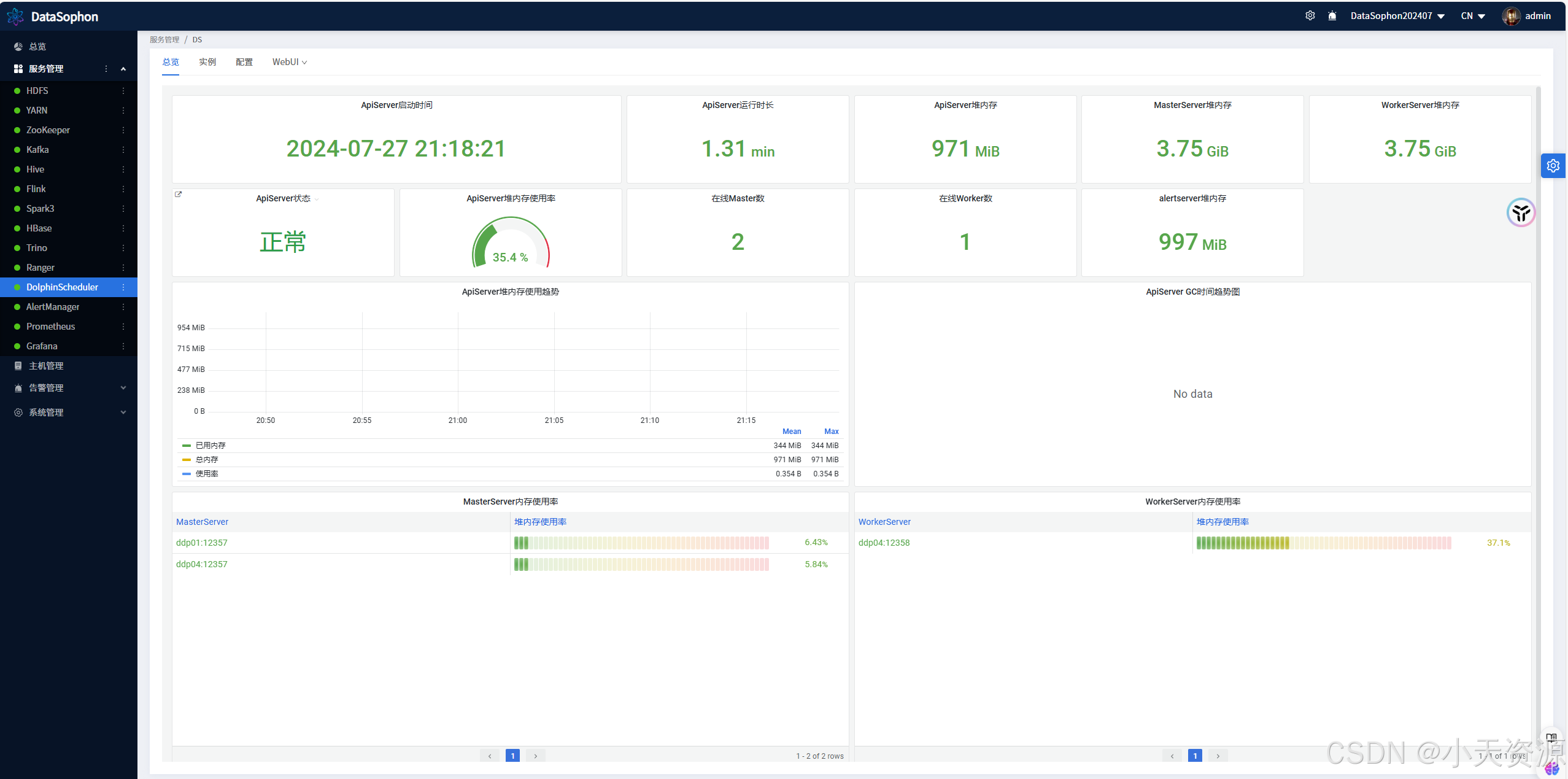
Task: Open Prometheus options menu dots
Action: coord(123,327)
